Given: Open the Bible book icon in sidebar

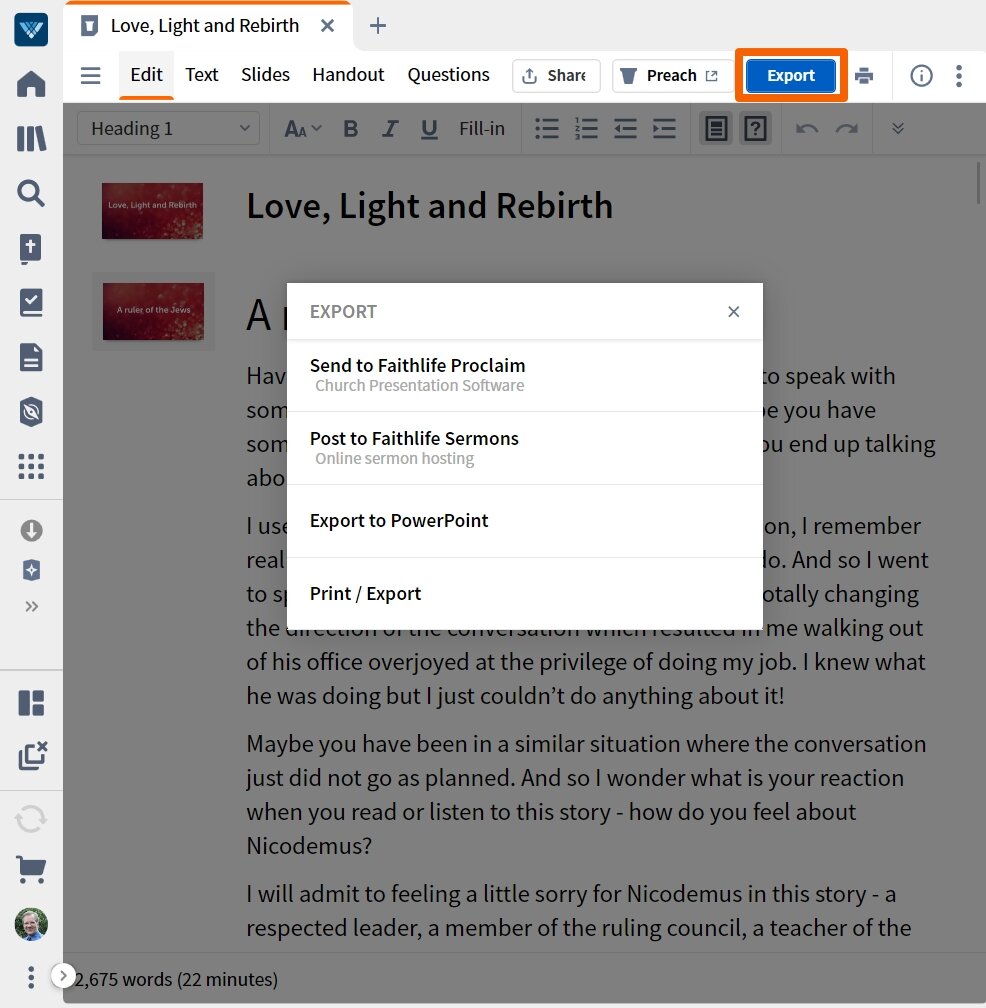Looking at the screenshot, I should [x=31, y=248].
